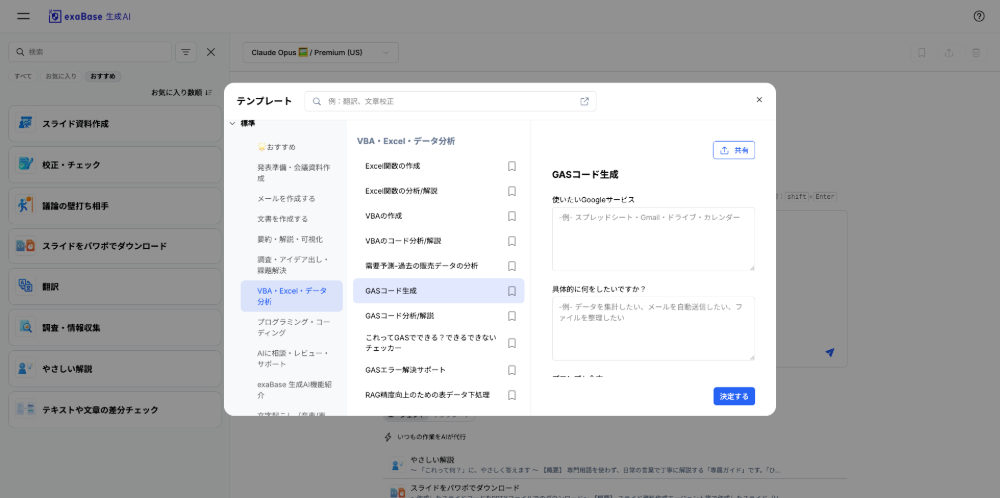Click the 翻訳 card icon
The width and height of the screenshot is (1000, 498).
[25, 286]
